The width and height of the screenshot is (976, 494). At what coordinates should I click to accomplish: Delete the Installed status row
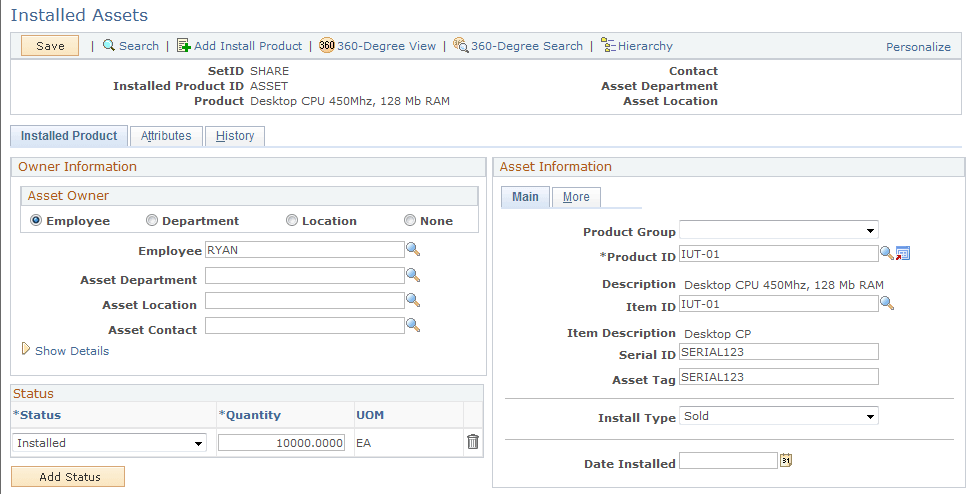(x=473, y=442)
